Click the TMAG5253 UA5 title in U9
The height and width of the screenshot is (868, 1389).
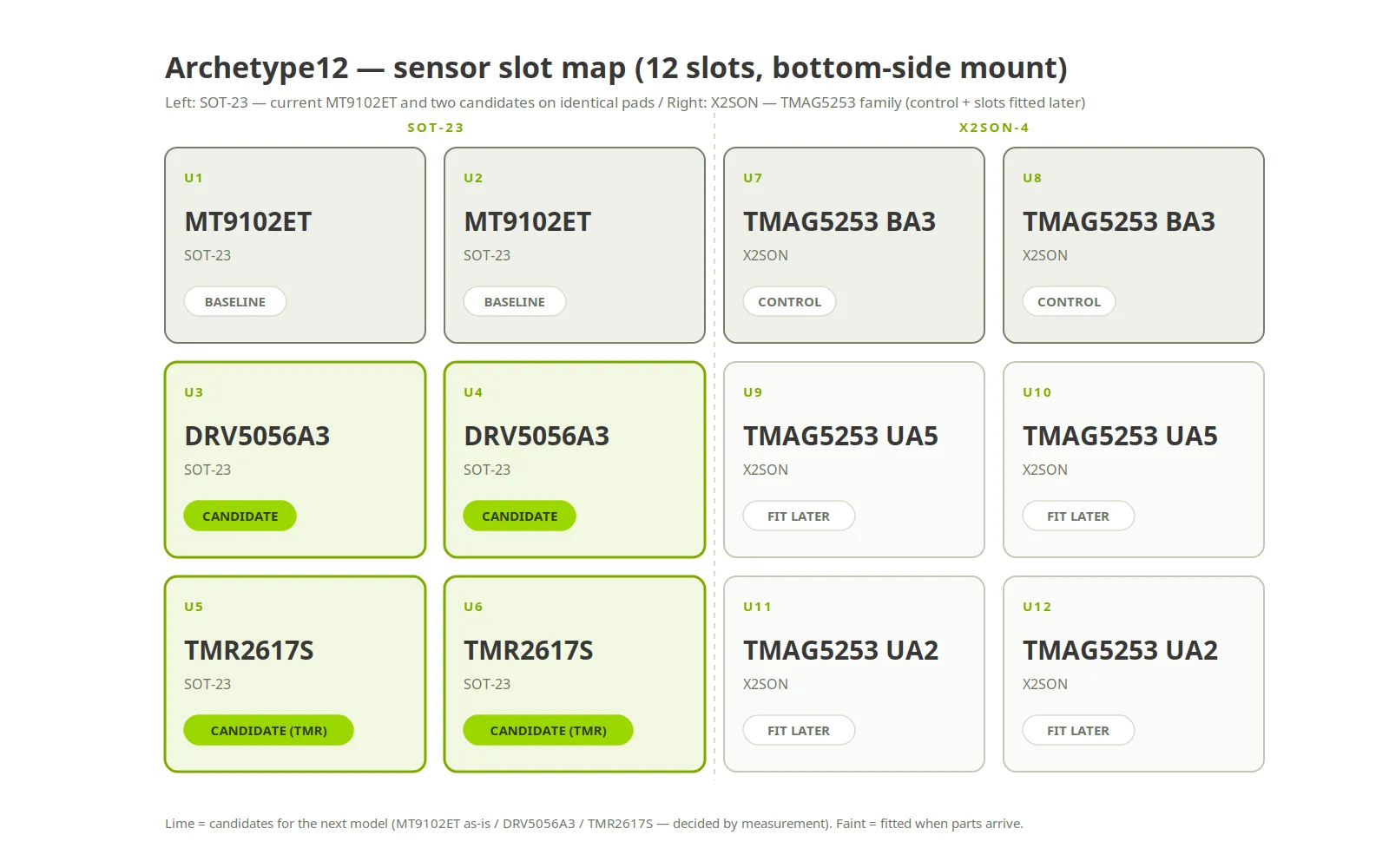click(840, 436)
